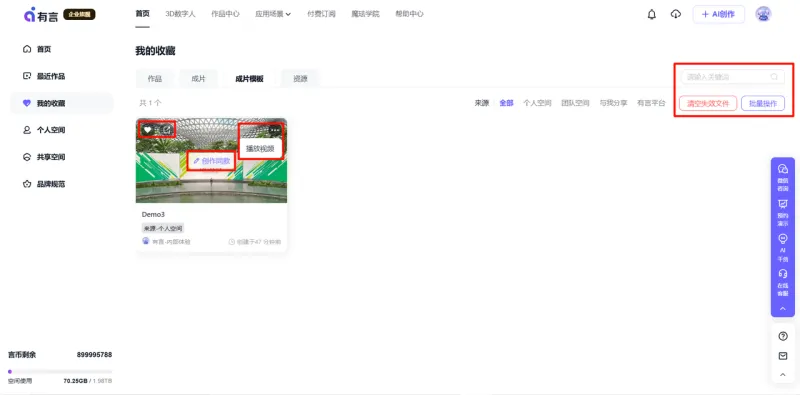Choose 播放视频 from the card menu
The image size is (800, 395).
260,149
